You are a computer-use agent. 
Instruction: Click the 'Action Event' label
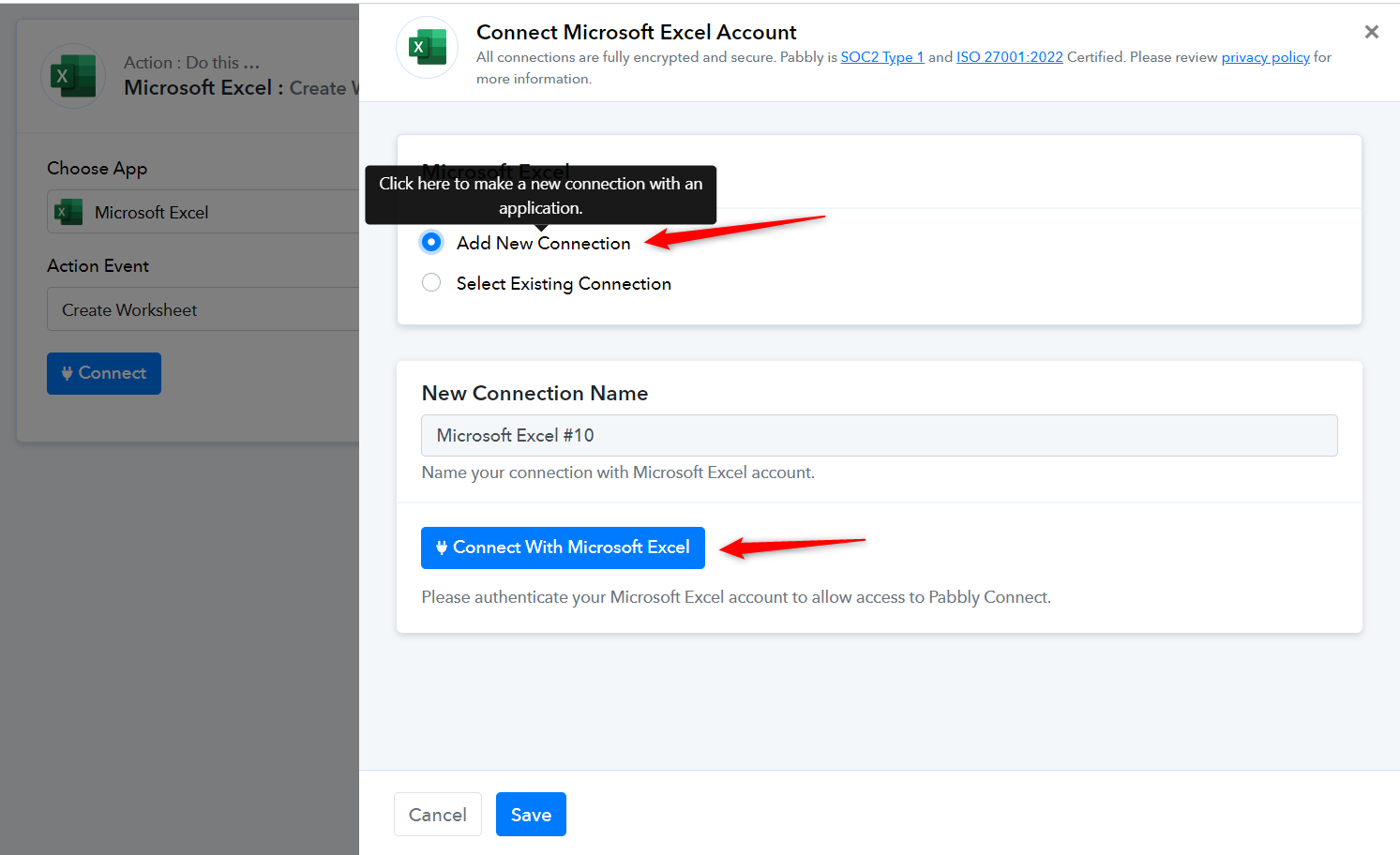click(98, 266)
